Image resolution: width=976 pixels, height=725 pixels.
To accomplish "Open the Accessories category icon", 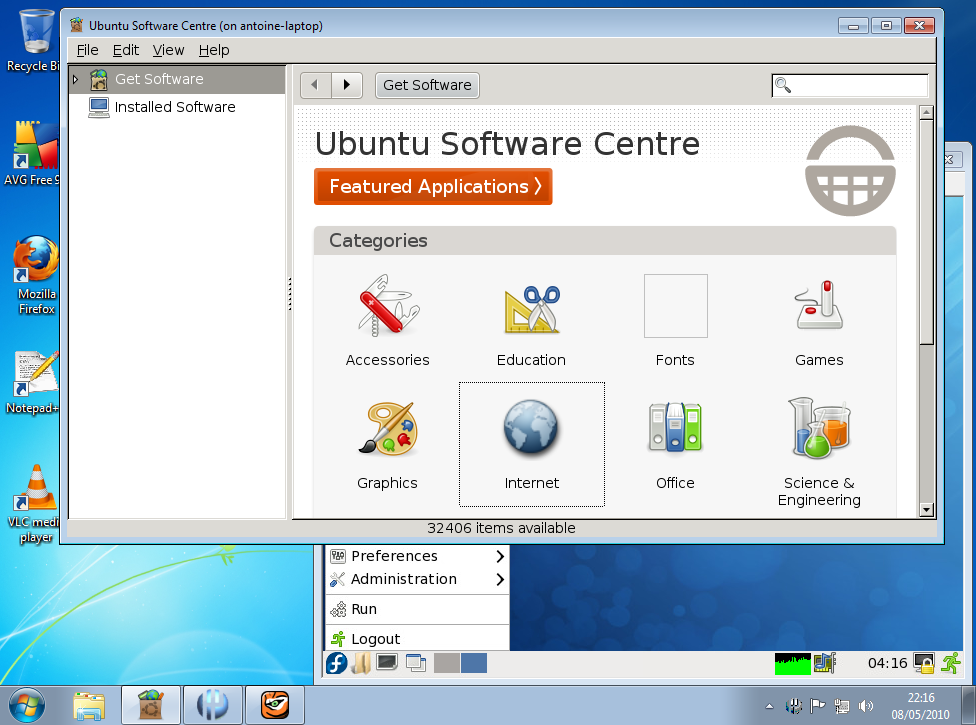I will (x=388, y=306).
